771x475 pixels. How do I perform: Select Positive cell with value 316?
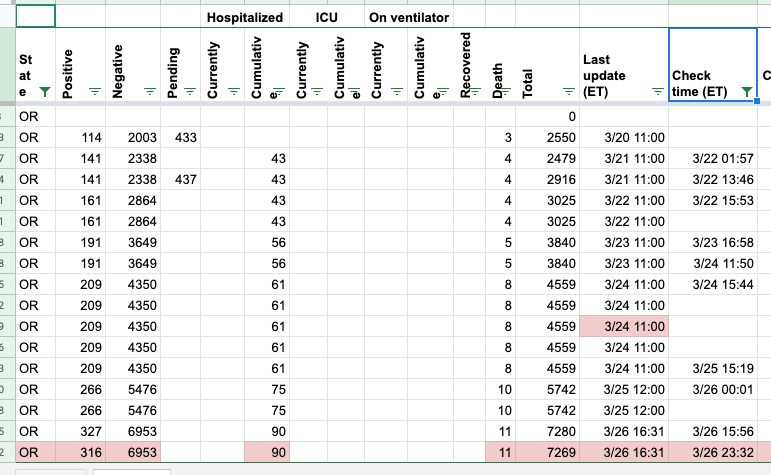coord(81,452)
